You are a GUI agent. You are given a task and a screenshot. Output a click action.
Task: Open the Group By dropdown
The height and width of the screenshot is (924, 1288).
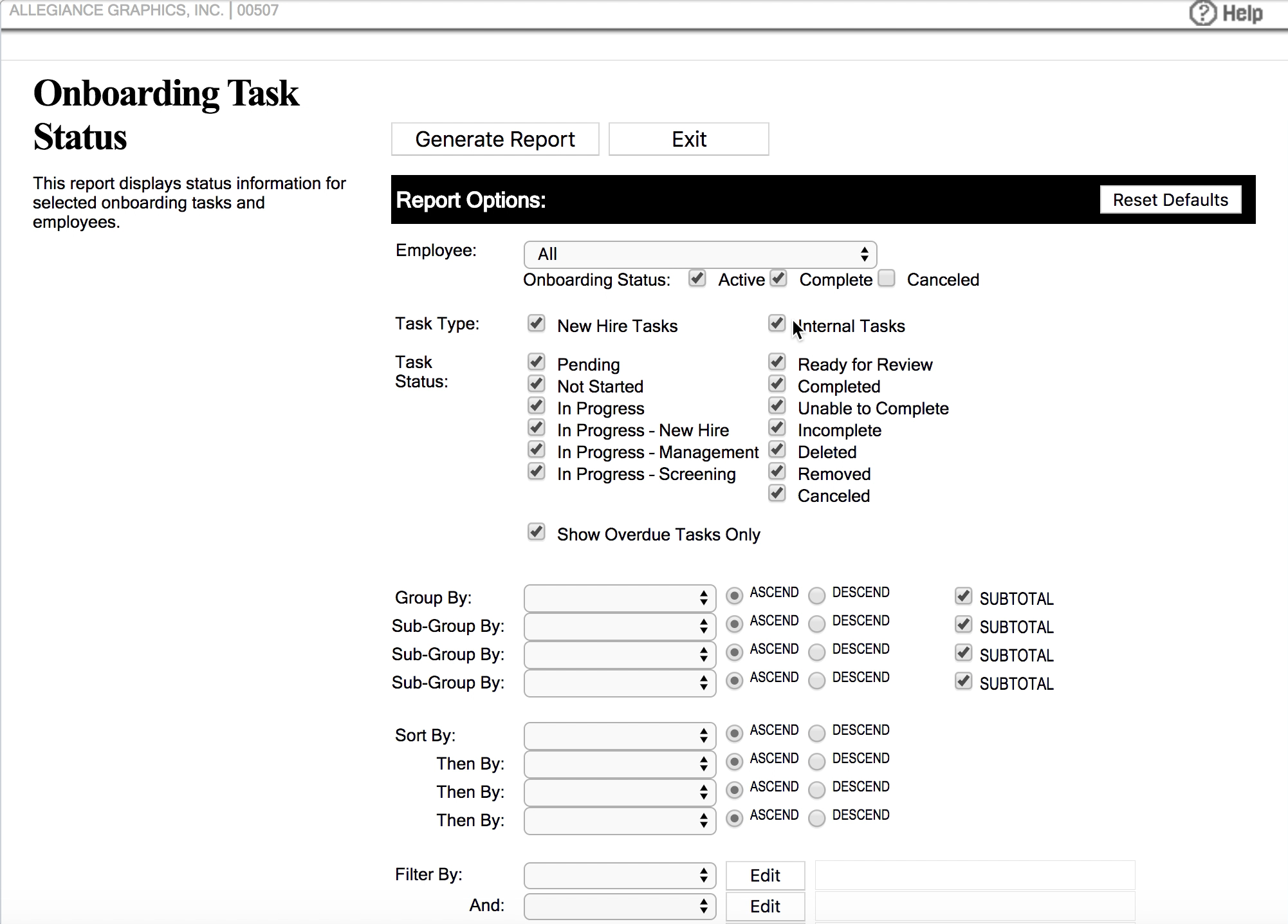coord(619,598)
